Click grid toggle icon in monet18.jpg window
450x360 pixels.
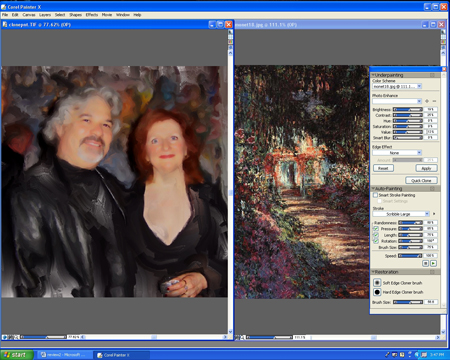[x=443, y=37]
